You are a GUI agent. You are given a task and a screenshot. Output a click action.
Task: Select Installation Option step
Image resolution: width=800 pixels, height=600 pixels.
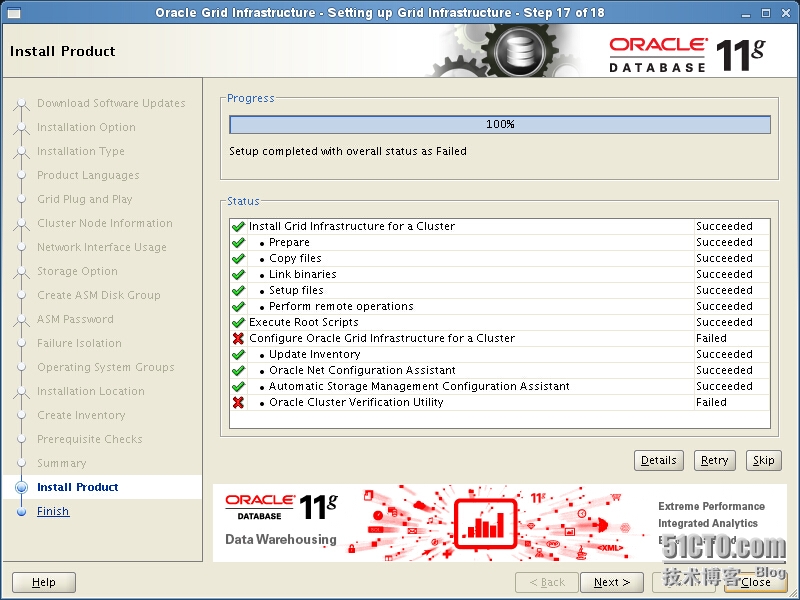pos(86,127)
